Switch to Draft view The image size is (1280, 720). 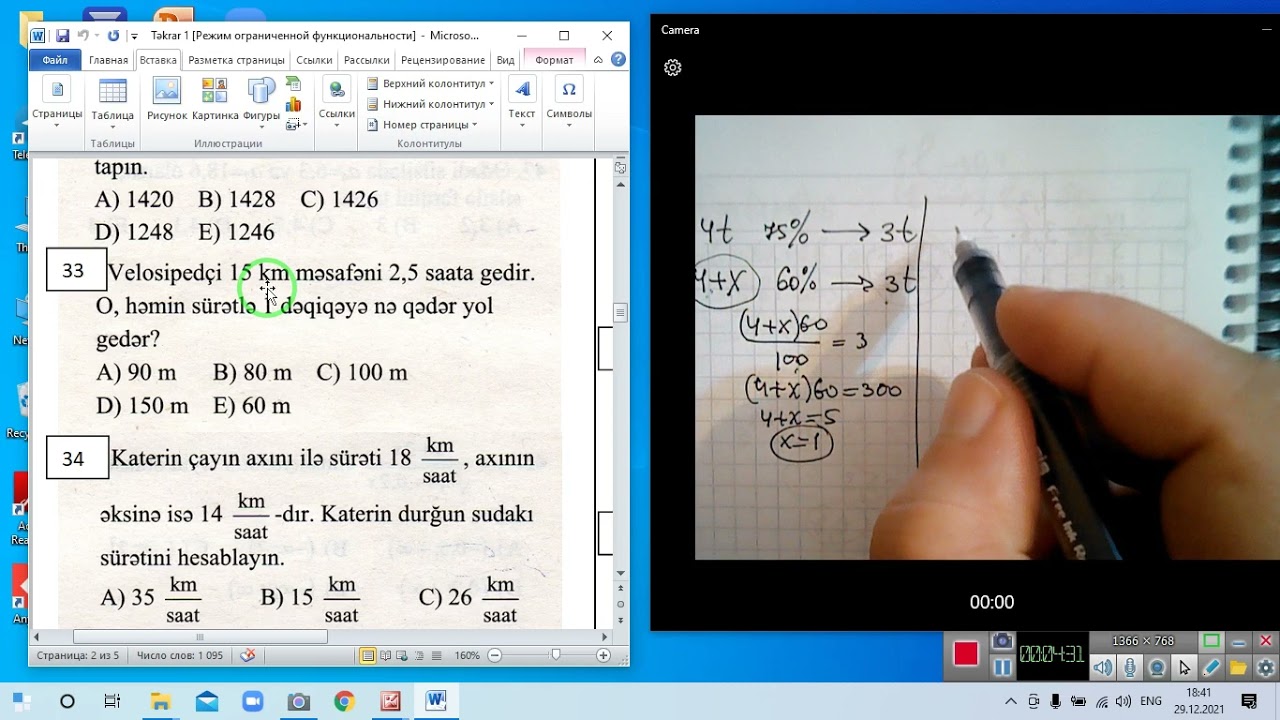pos(437,656)
